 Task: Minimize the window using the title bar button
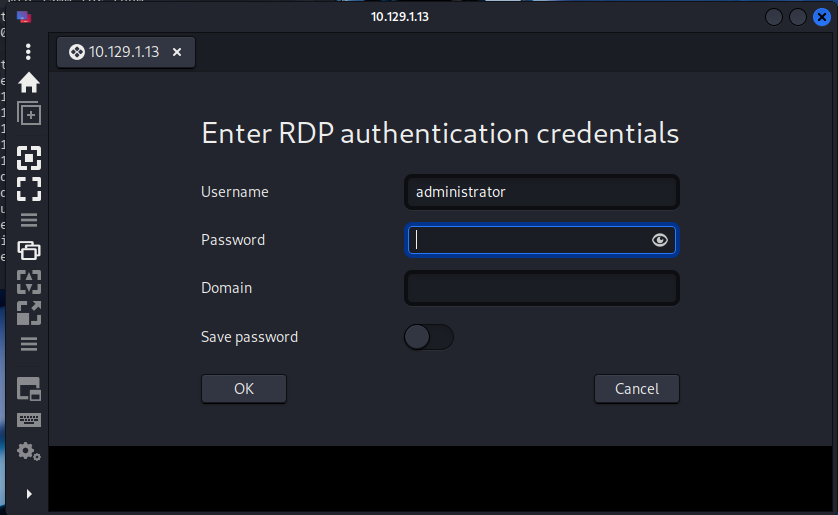click(774, 17)
